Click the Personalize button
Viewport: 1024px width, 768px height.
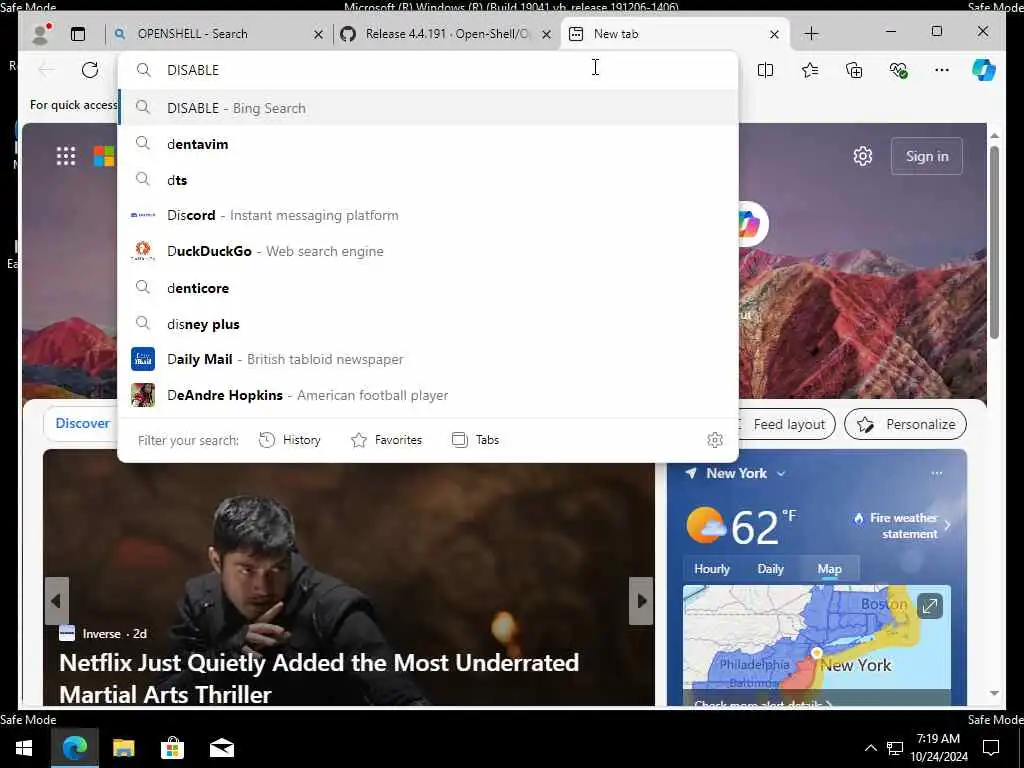[x=906, y=424]
